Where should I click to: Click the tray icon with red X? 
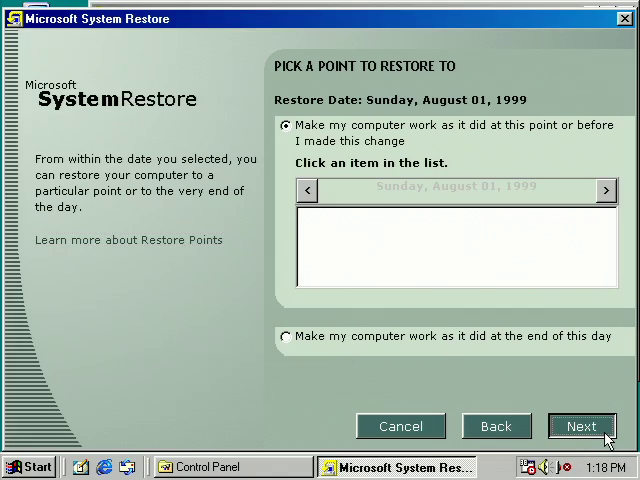point(564,467)
